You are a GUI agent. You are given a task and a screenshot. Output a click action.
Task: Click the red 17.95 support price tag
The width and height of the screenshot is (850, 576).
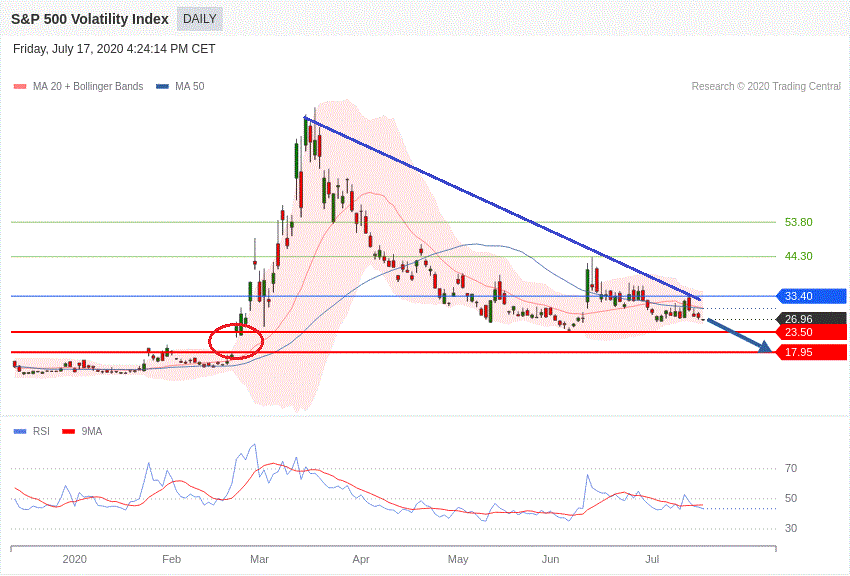tap(812, 352)
